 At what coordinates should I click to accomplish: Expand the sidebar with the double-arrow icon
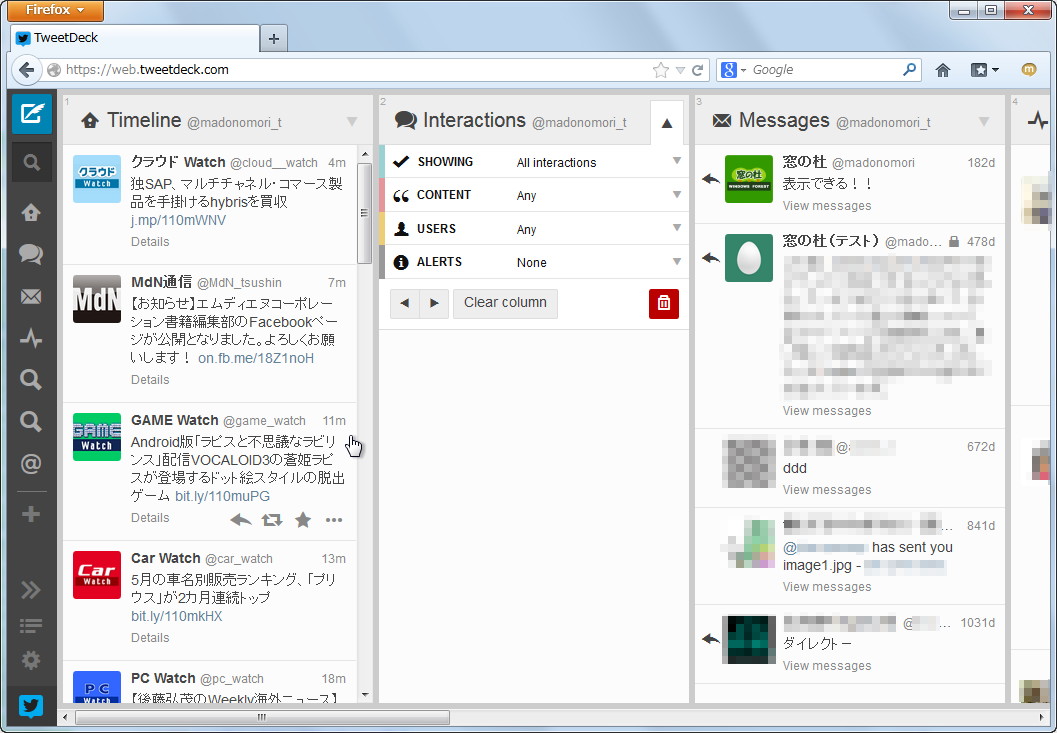[31, 589]
